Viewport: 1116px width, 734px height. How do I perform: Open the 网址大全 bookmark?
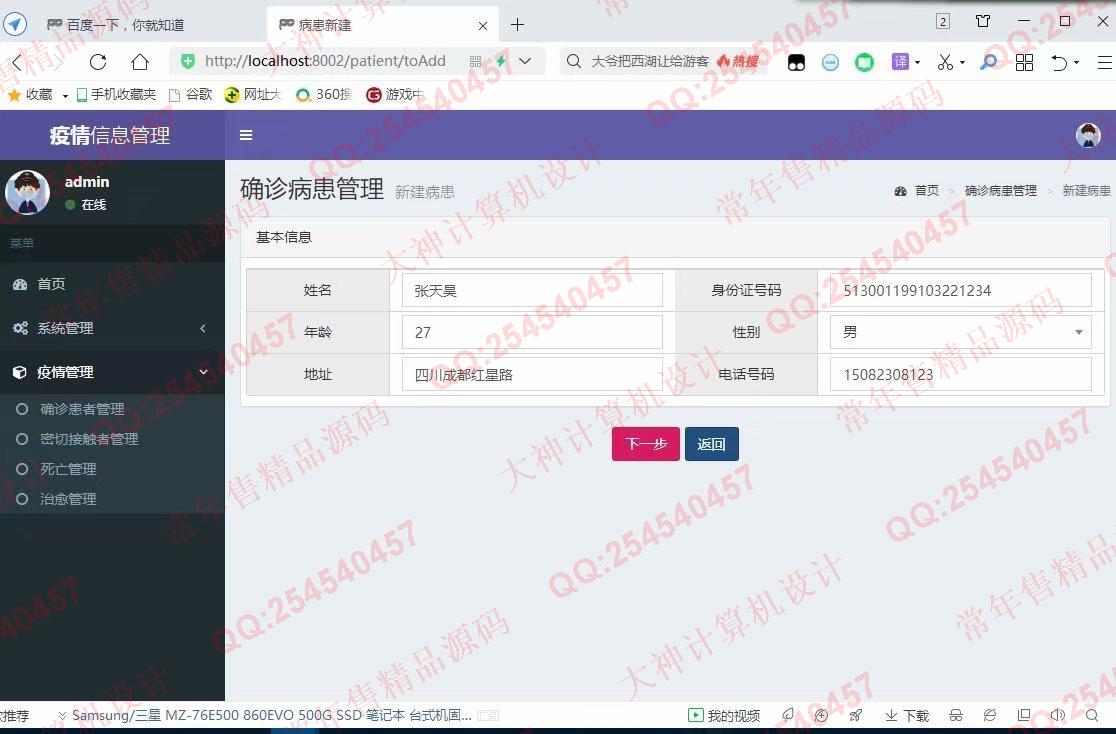(253, 94)
